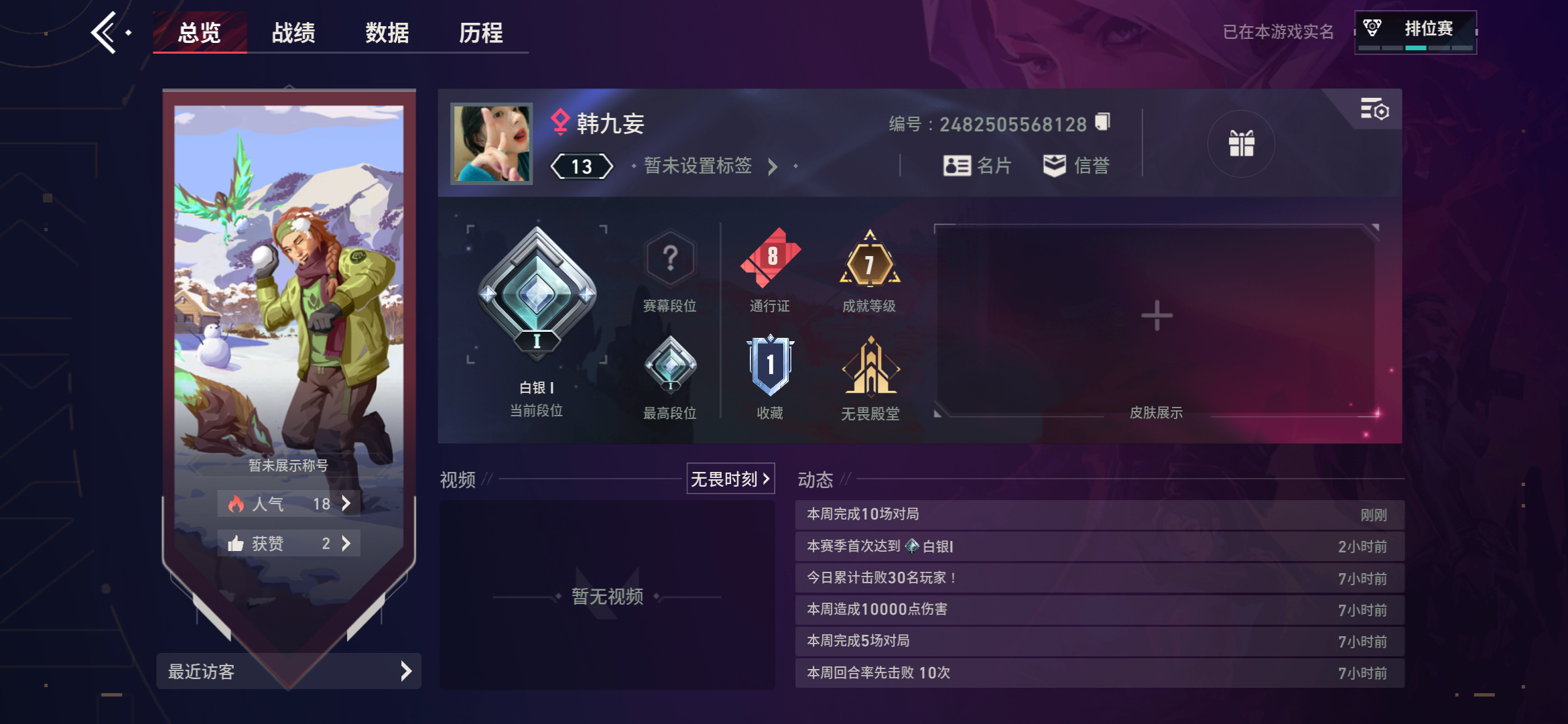Viewport: 1568px width, 724px height.
Task: Expand the 暂未设置标签 tag chevron
Action: click(x=773, y=166)
